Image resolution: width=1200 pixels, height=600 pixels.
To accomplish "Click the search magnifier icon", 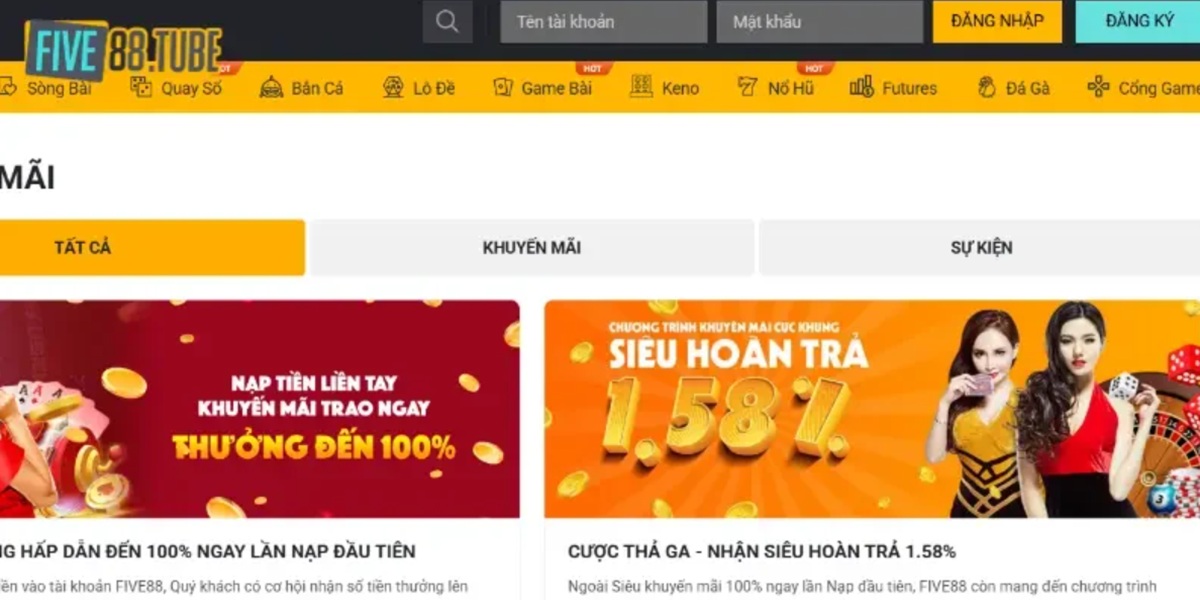I will pyautogui.click(x=448, y=21).
